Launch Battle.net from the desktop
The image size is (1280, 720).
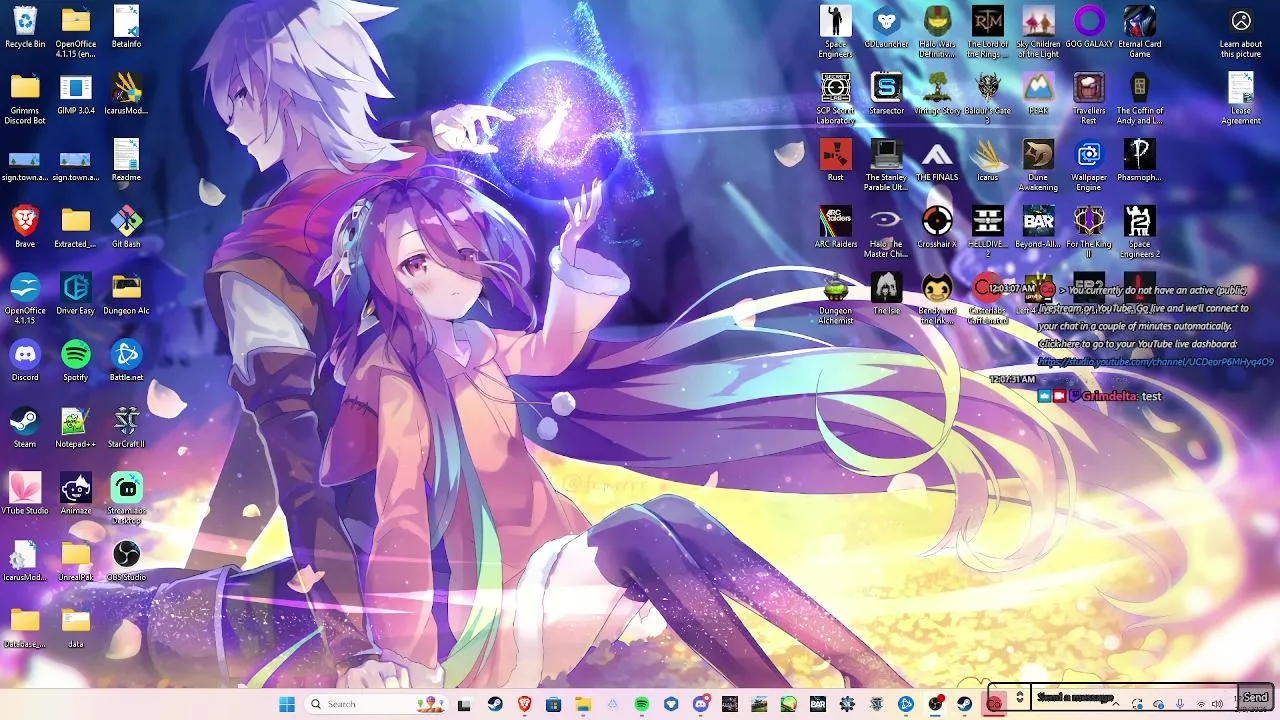[x=126, y=361]
